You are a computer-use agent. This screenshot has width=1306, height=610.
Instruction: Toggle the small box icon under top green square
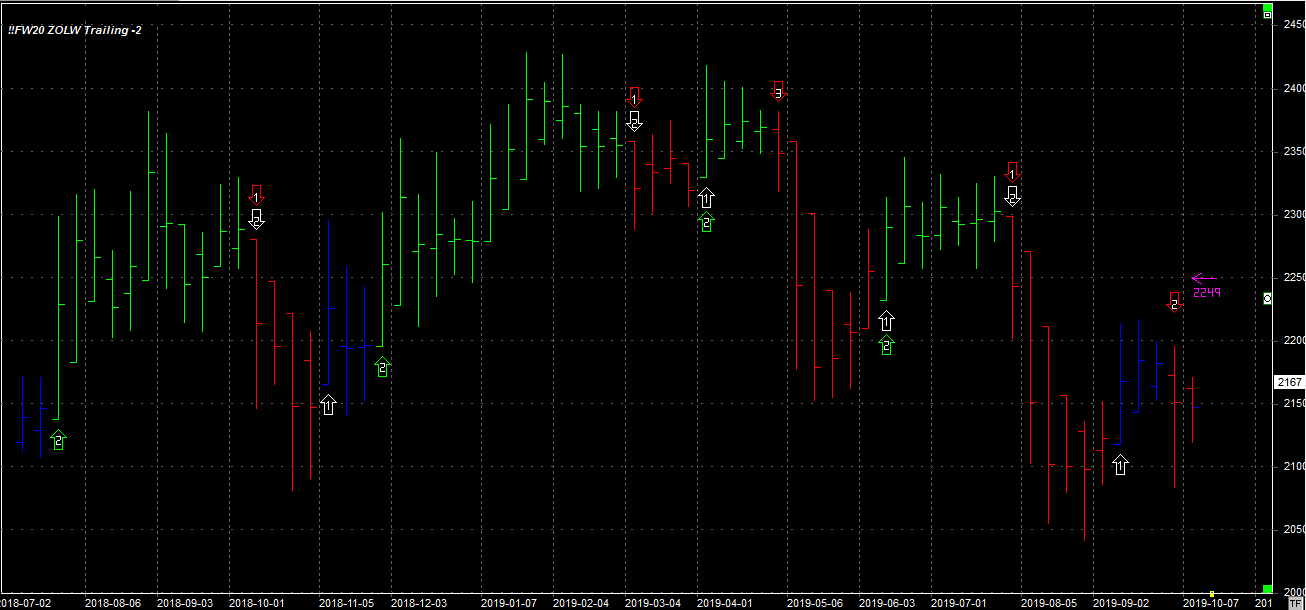coord(1266,15)
